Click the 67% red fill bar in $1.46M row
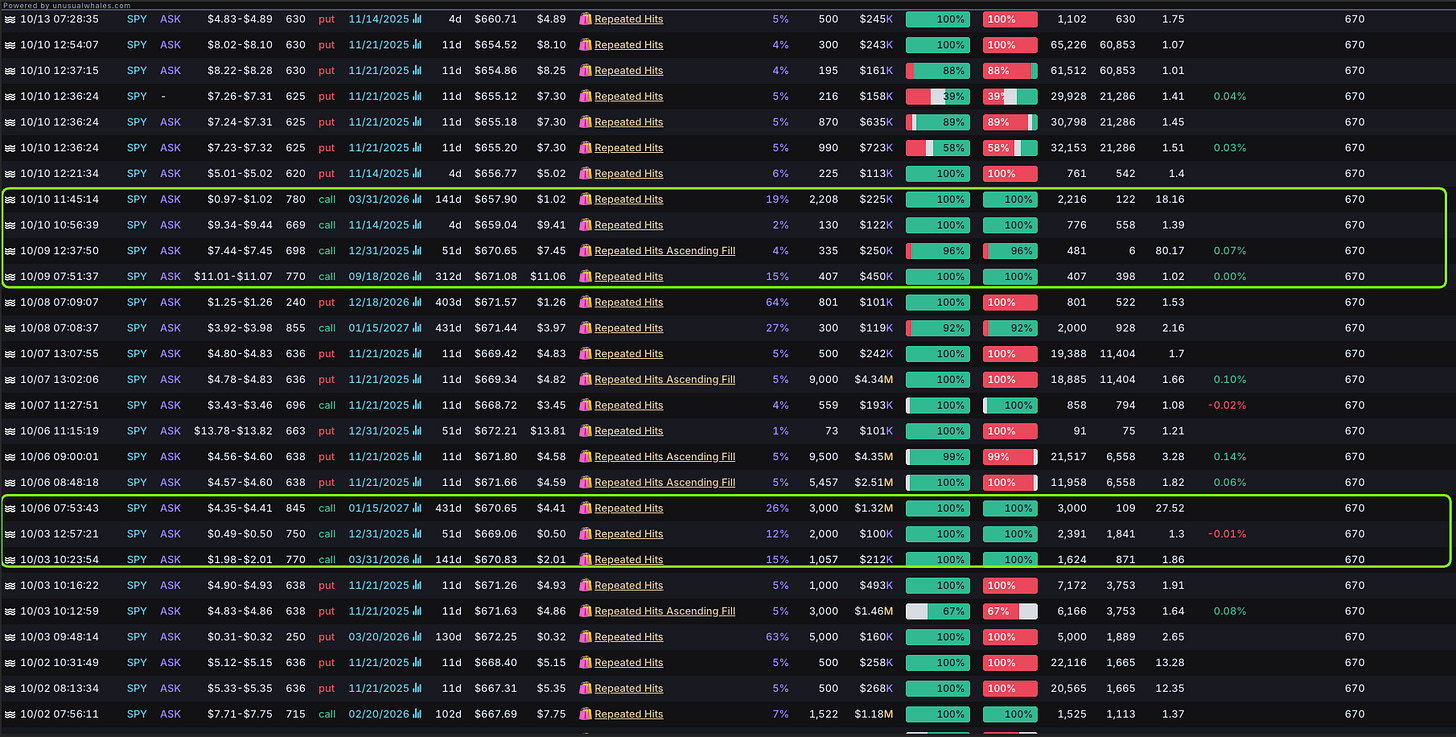1456x737 pixels. pos(1010,611)
